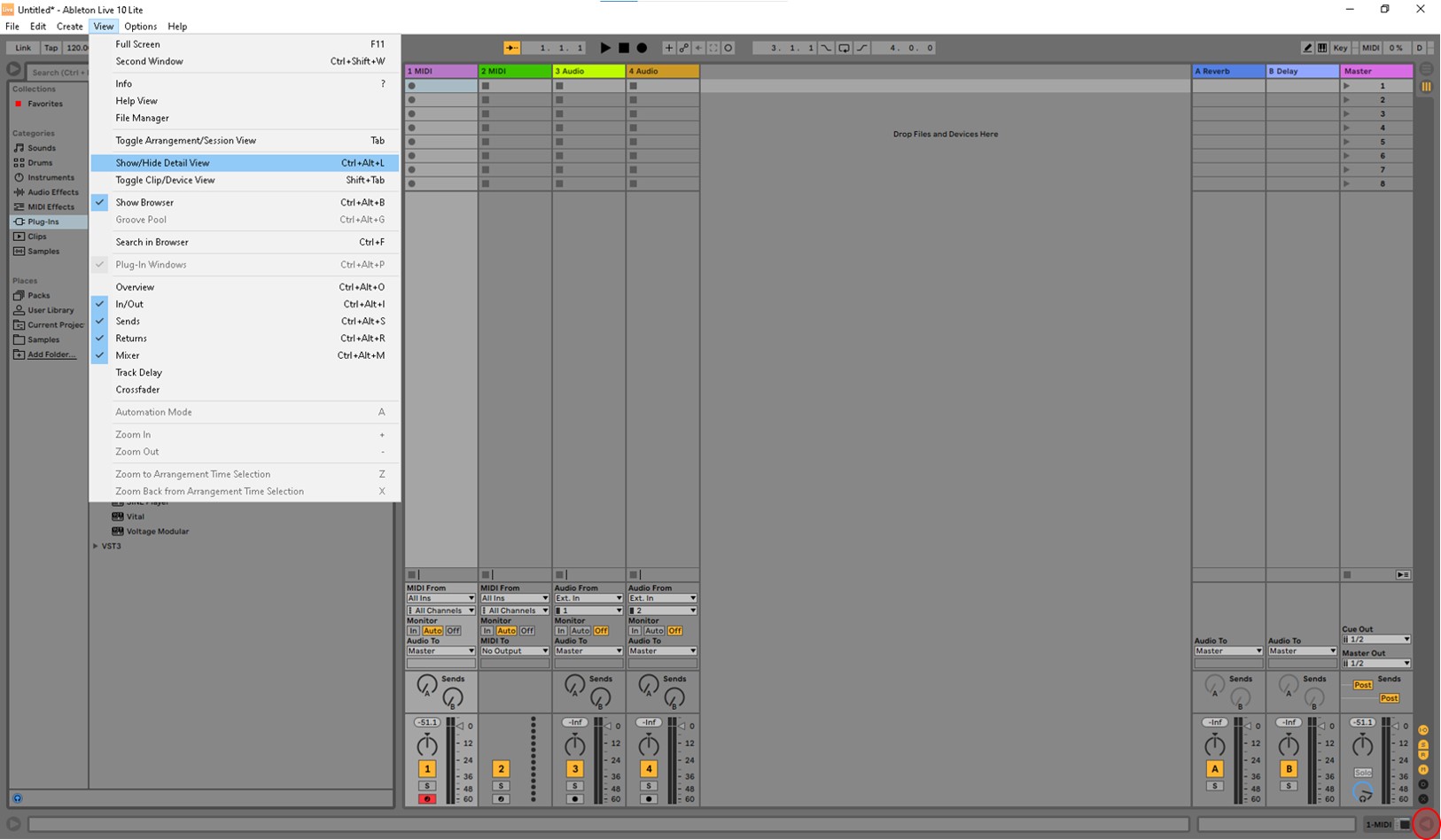Open track 1 MIDI From All Ins dropdown

click(441, 598)
